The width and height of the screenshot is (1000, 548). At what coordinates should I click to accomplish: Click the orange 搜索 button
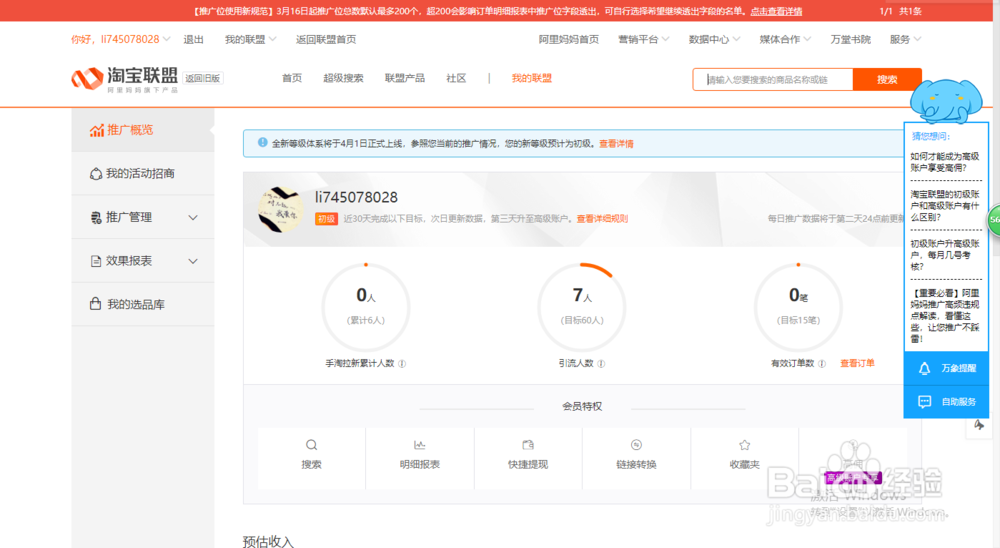point(887,79)
